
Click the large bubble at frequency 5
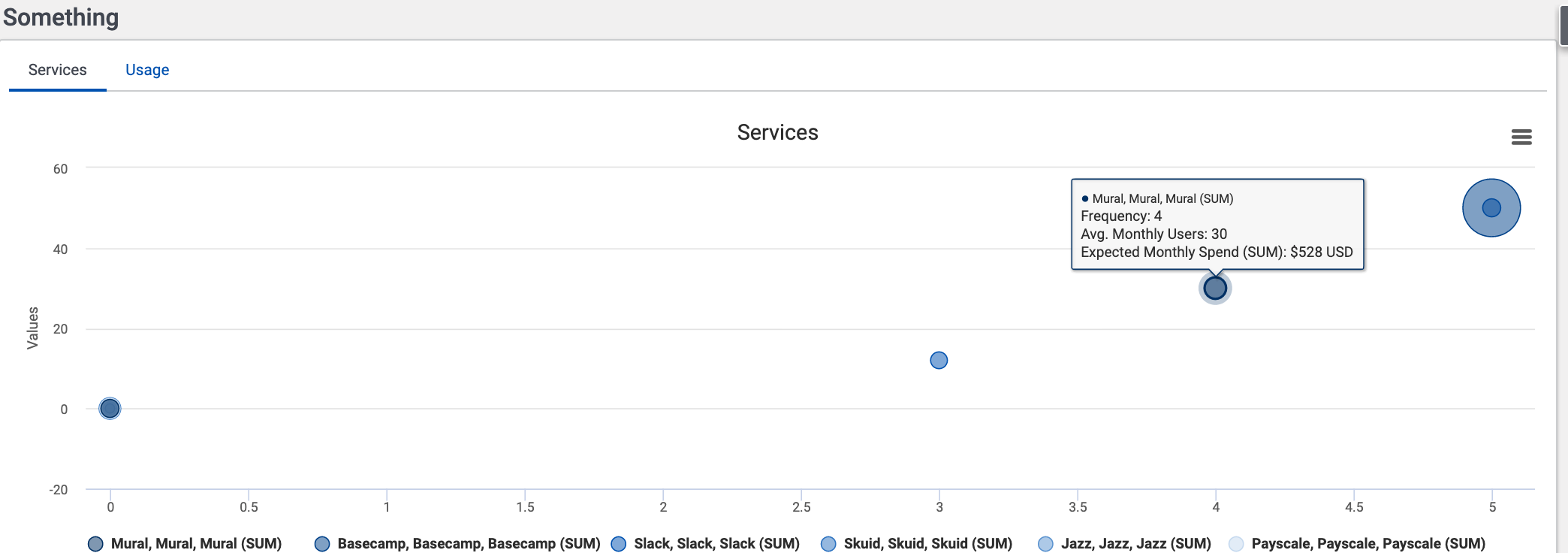click(x=1491, y=208)
